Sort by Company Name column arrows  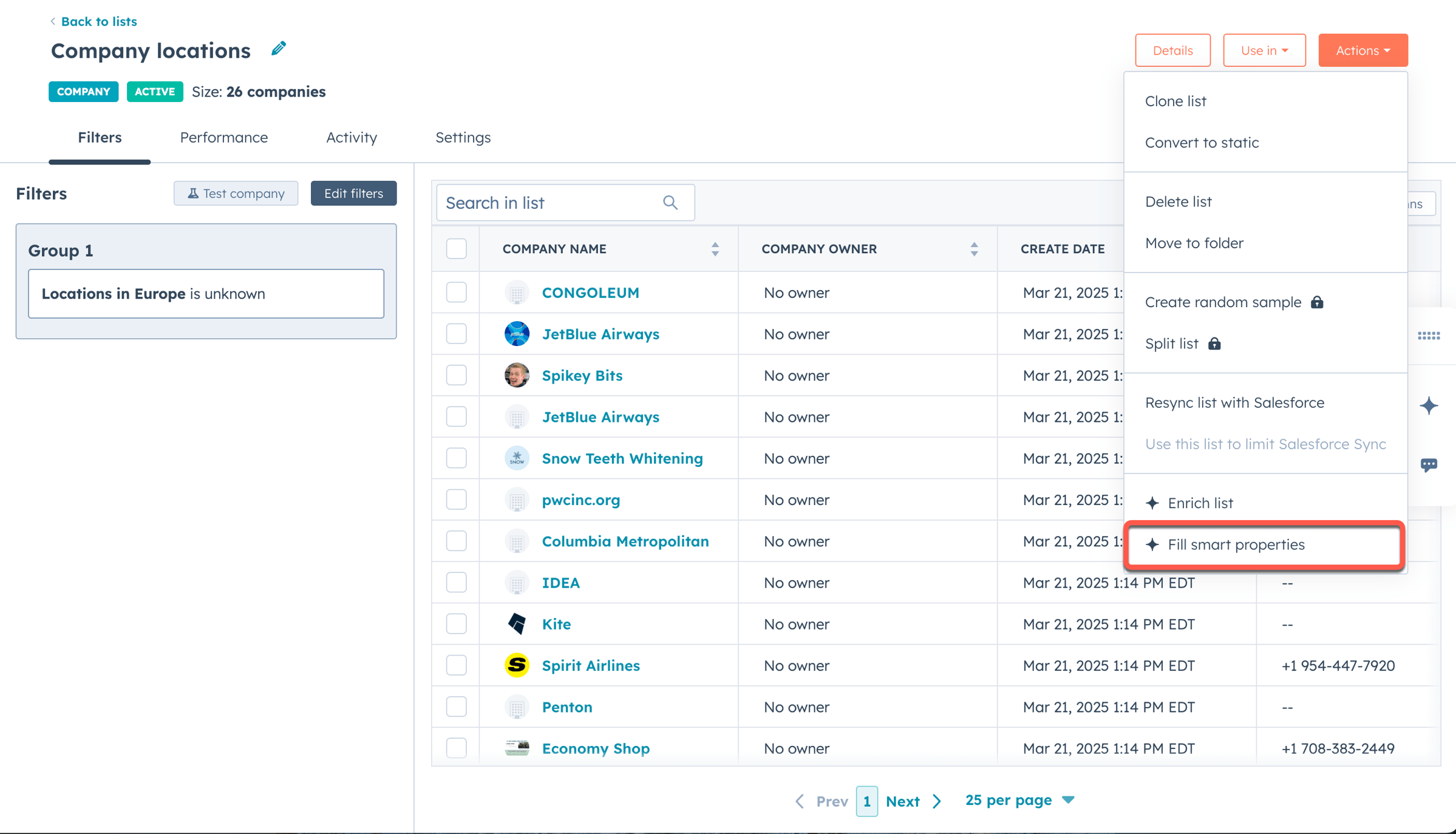click(x=715, y=249)
